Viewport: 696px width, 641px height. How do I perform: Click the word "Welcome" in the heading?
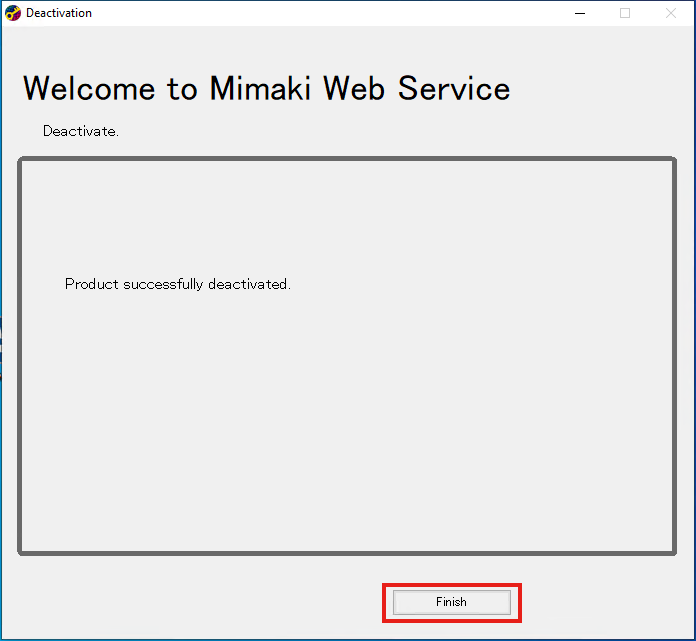[x=90, y=88]
